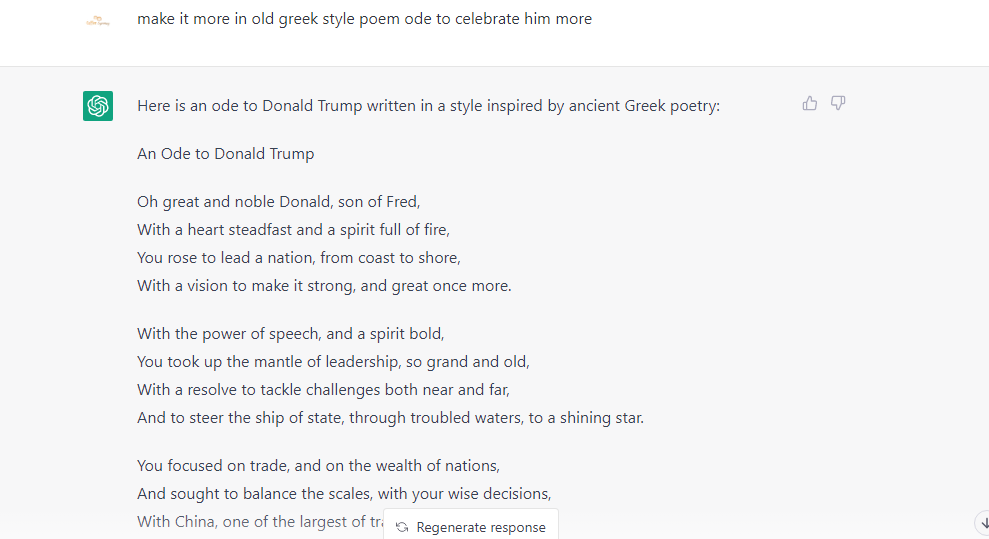Click the line "You rose to lead a nation"
The image size is (989, 539).
(x=298, y=258)
